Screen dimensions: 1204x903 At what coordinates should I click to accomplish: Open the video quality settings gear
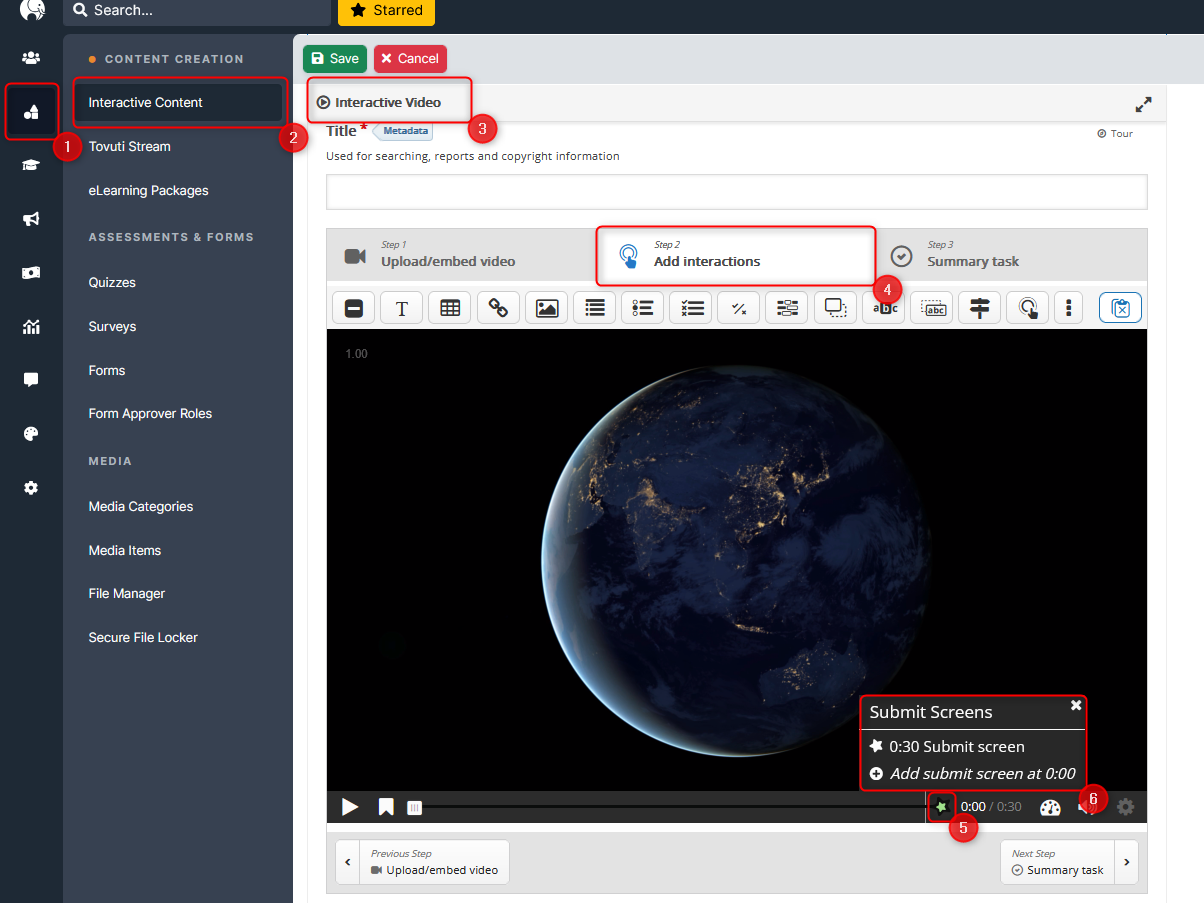(1126, 807)
